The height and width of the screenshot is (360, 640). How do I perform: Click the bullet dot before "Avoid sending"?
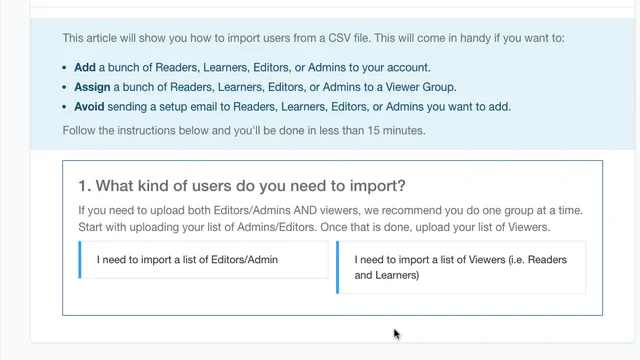pyautogui.click(x=64, y=107)
